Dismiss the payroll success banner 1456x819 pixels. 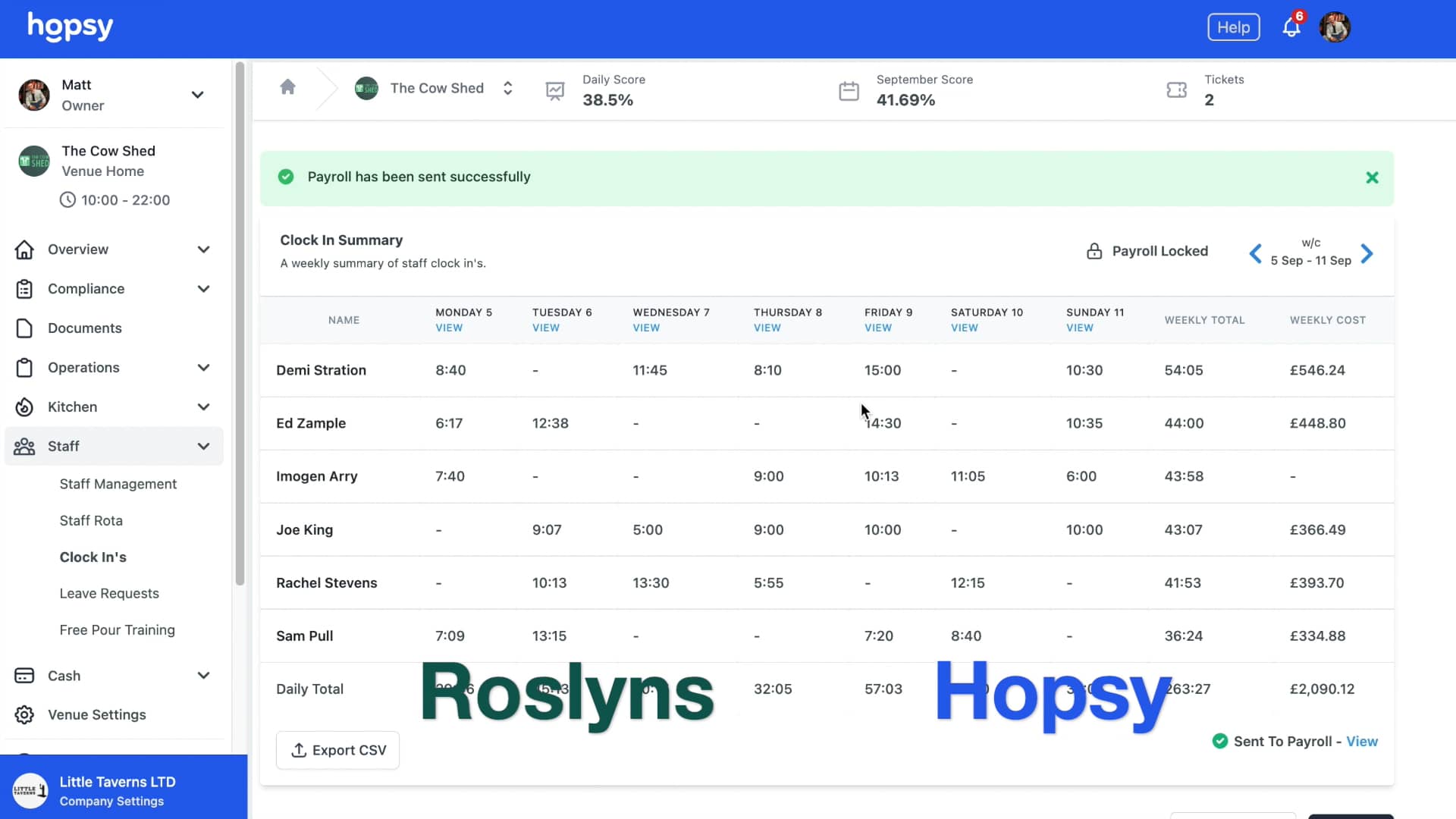[1372, 177]
